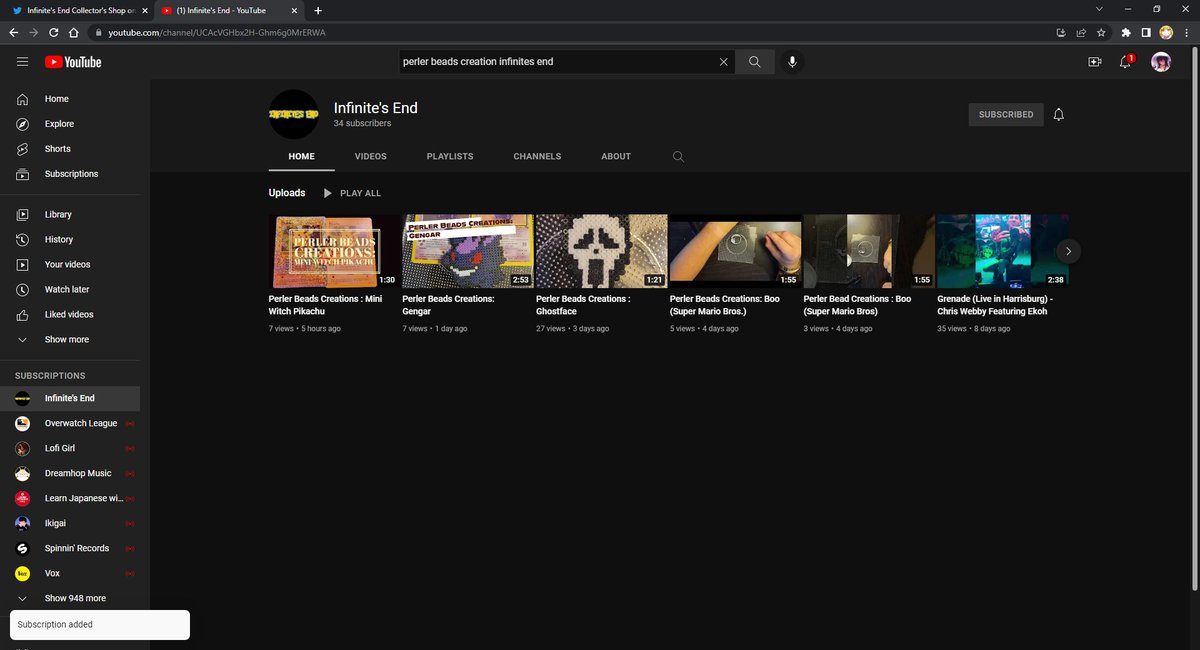Click the SUBSCRIBED button
1200x650 pixels.
(1006, 114)
